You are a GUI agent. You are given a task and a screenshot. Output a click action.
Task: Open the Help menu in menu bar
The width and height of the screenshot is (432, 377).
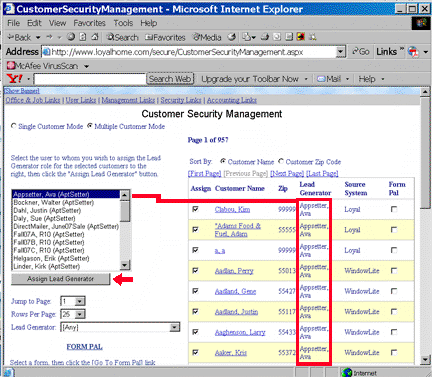coord(148,23)
